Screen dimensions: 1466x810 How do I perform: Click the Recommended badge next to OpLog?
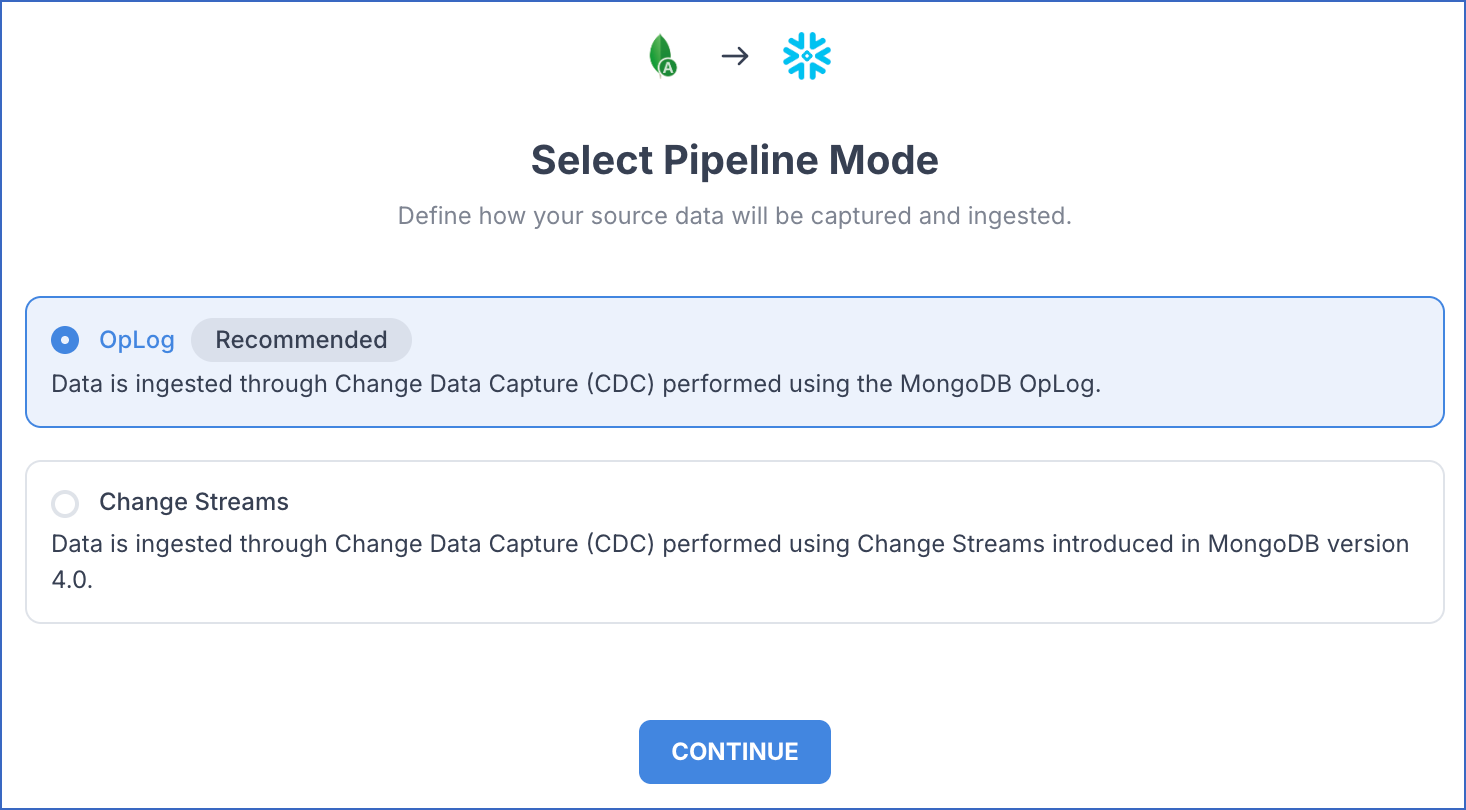[x=301, y=340]
